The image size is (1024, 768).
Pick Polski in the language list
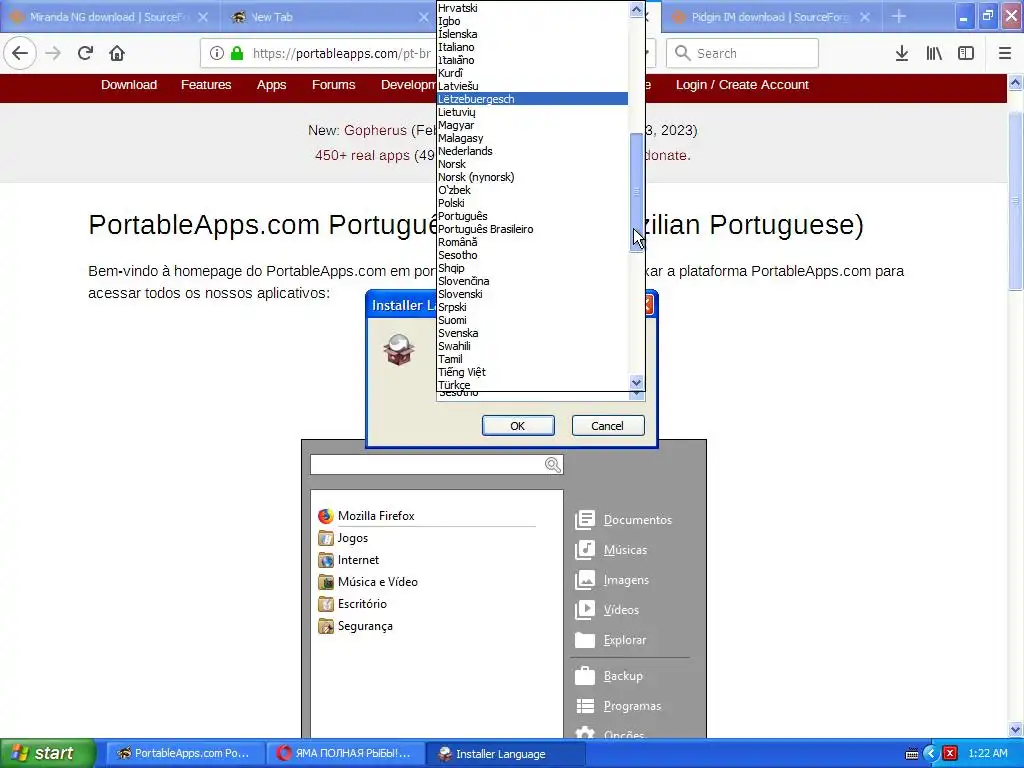(532, 203)
